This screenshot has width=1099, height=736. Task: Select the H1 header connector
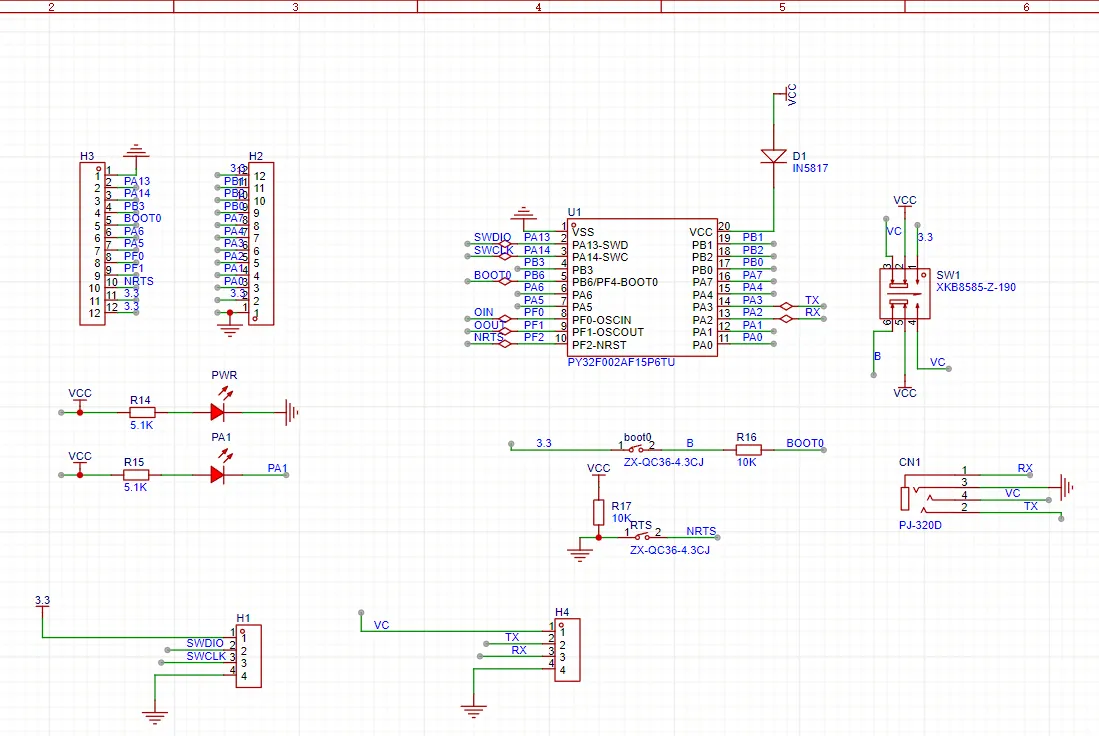249,655
